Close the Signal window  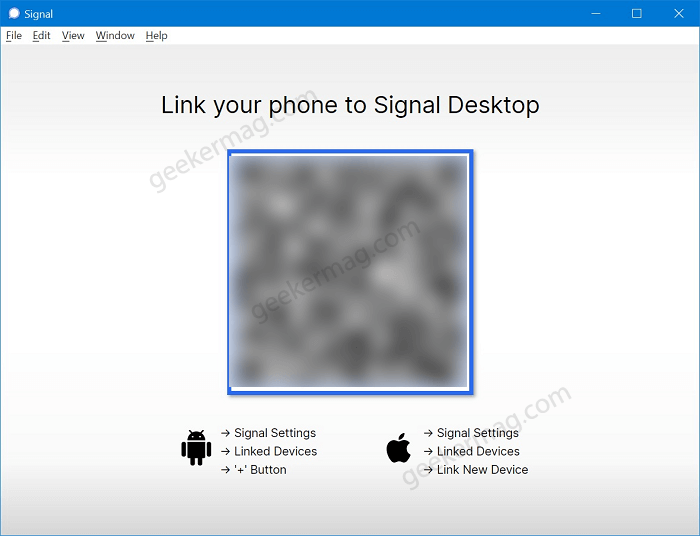pyautogui.click(x=679, y=13)
